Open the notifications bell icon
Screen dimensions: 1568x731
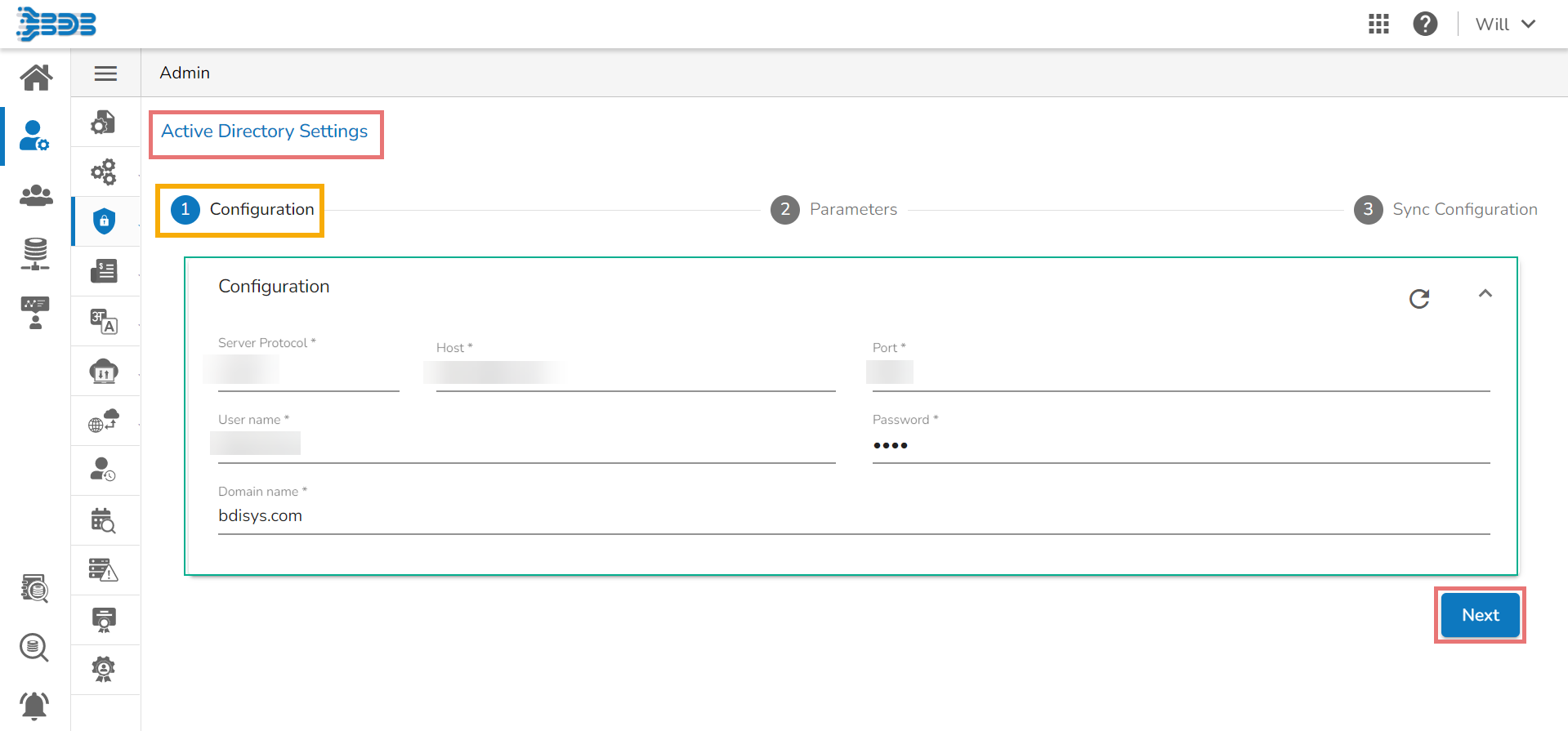click(34, 705)
